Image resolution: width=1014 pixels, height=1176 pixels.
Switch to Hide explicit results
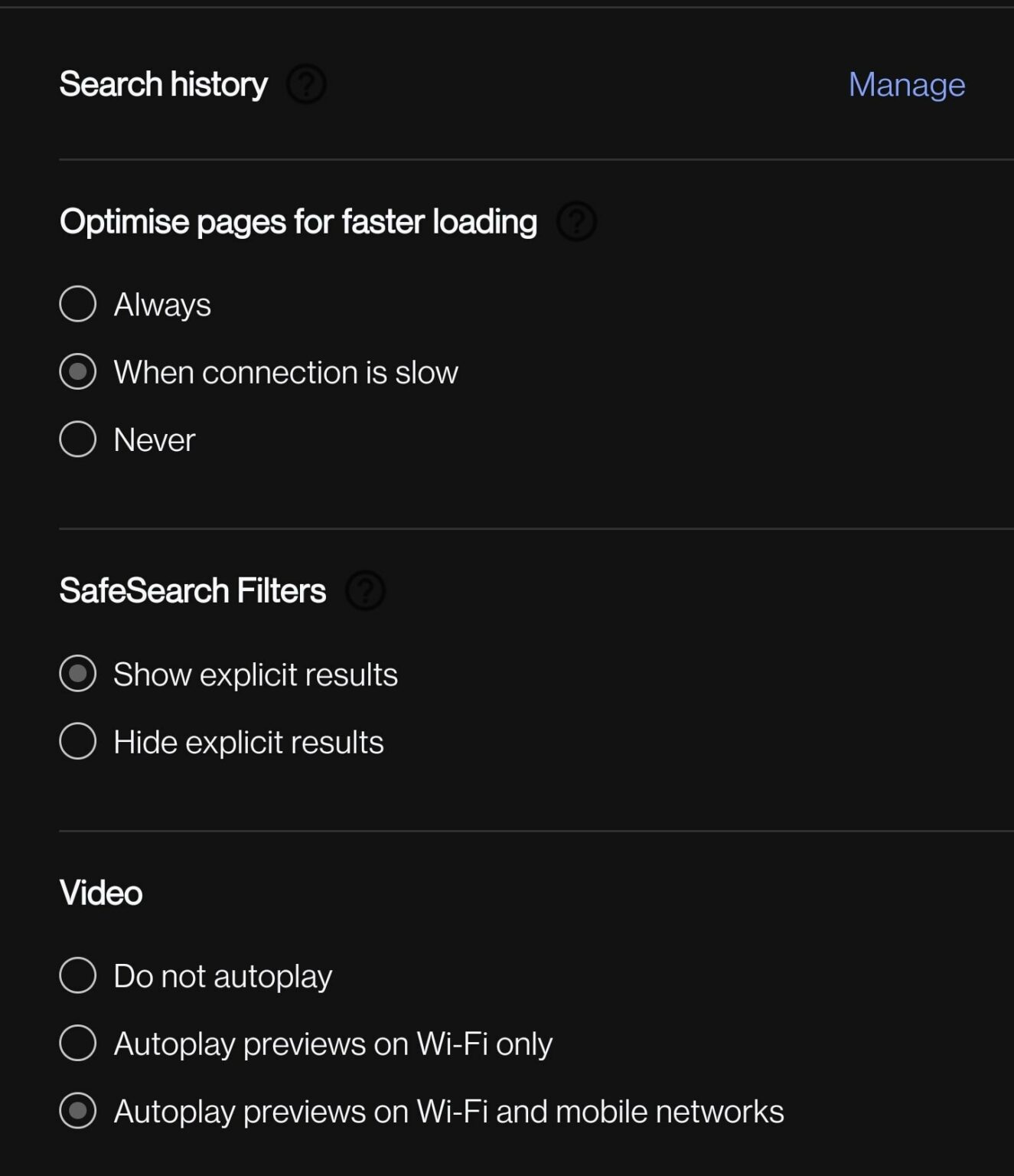(x=77, y=740)
